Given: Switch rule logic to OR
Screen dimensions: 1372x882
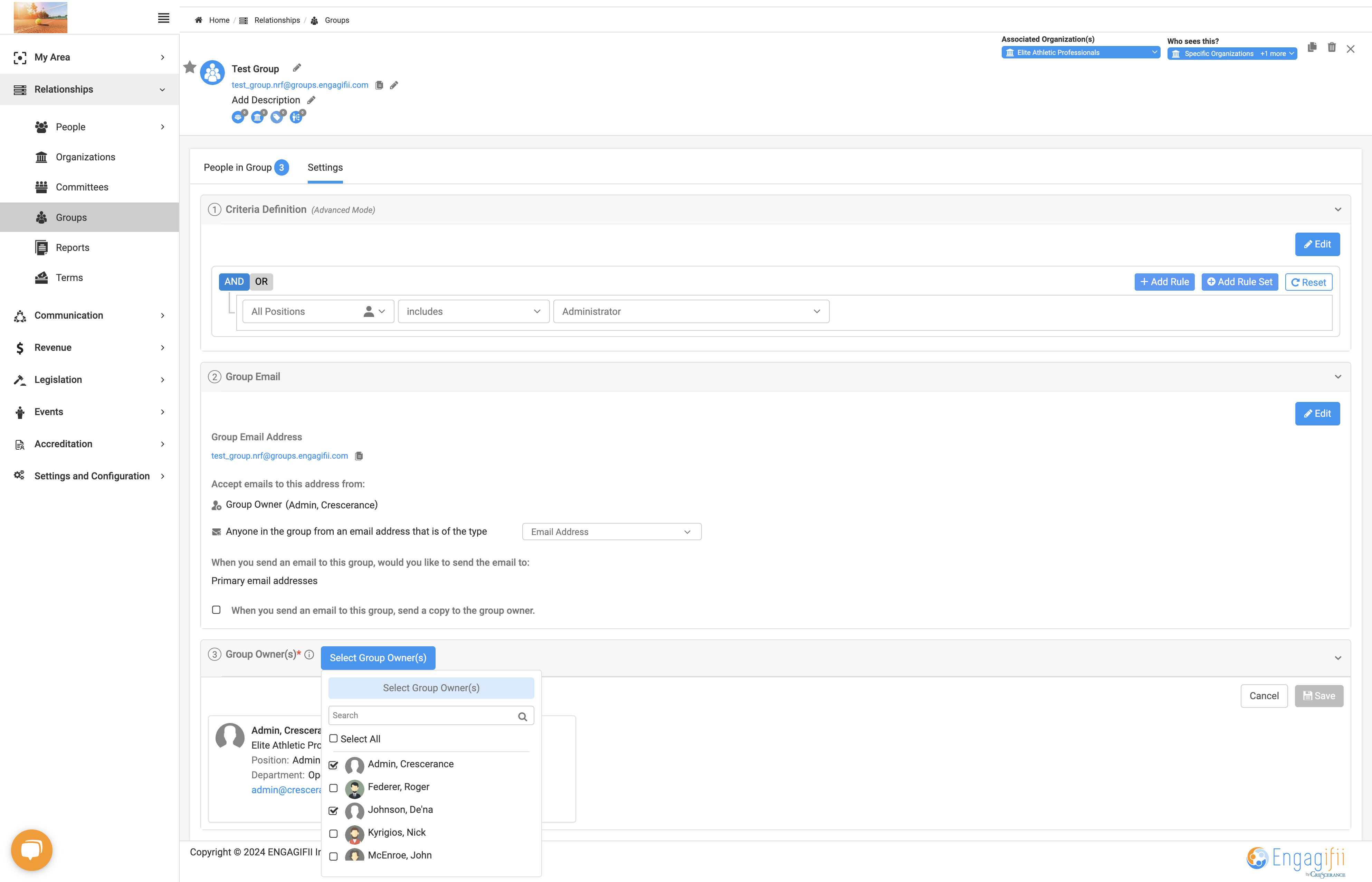Looking at the screenshot, I should click(x=261, y=282).
